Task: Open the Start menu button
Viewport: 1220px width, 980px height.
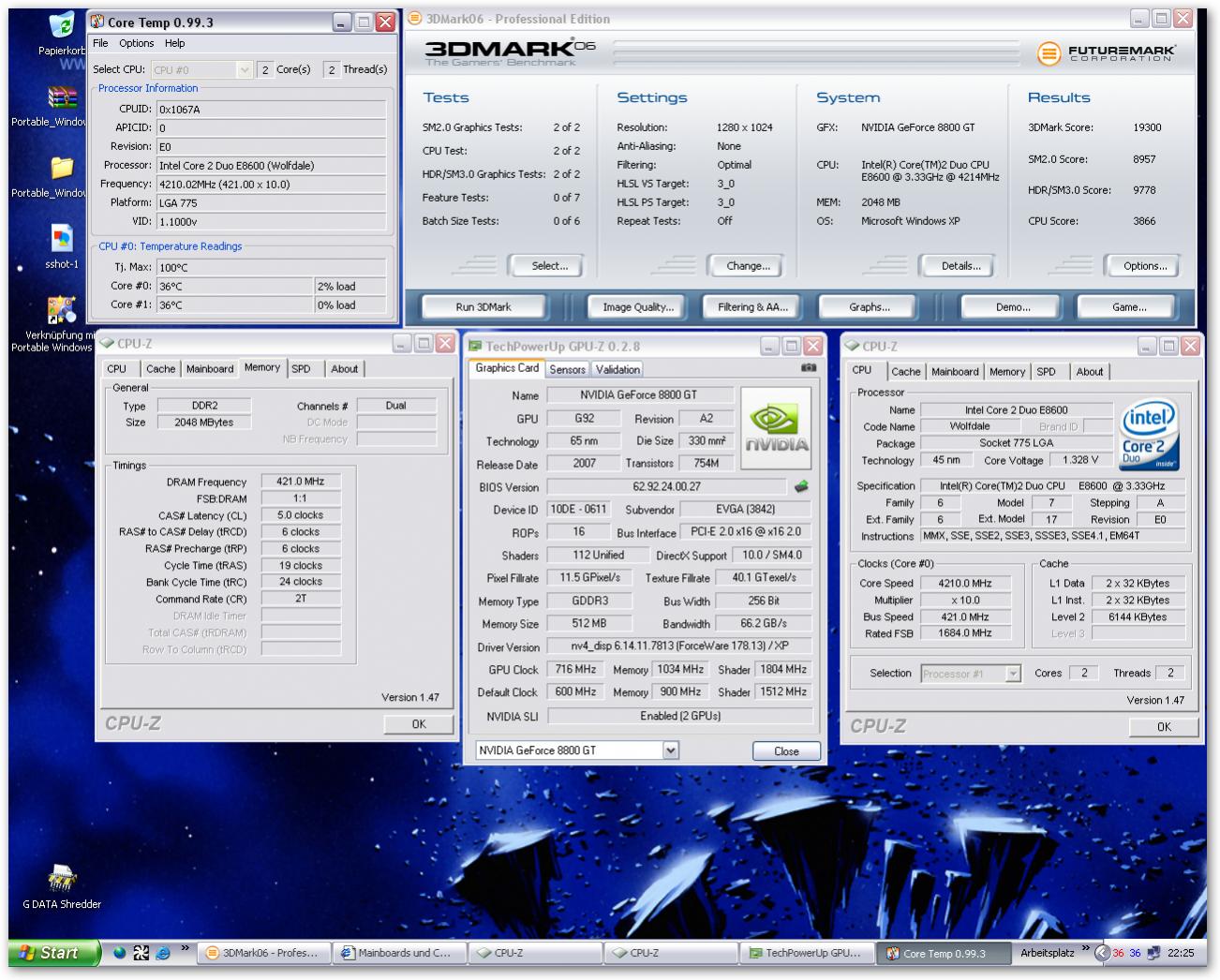Action: click(53, 953)
